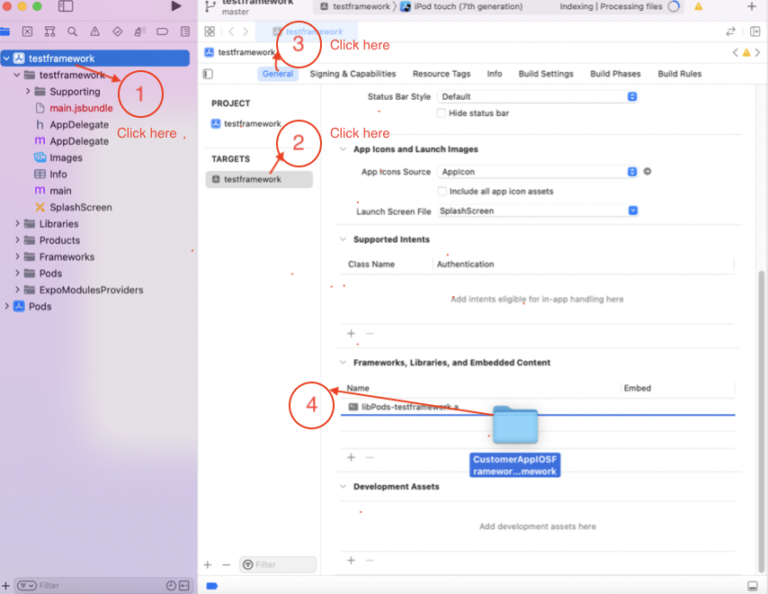Click arrow icon next to App Icons Source
Image resolution: width=768 pixels, height=594 pixels.
pyautogui.click(x=647, y=171)
